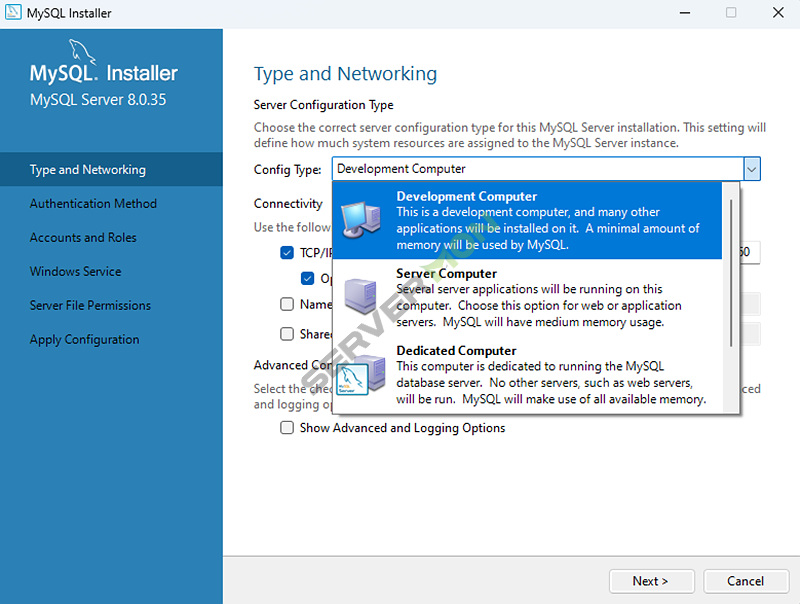This screenshot has width=800, height=604.
Task: Select Dedicated Computer from the list
Action: pyautogui.click(x=527, y=374)
